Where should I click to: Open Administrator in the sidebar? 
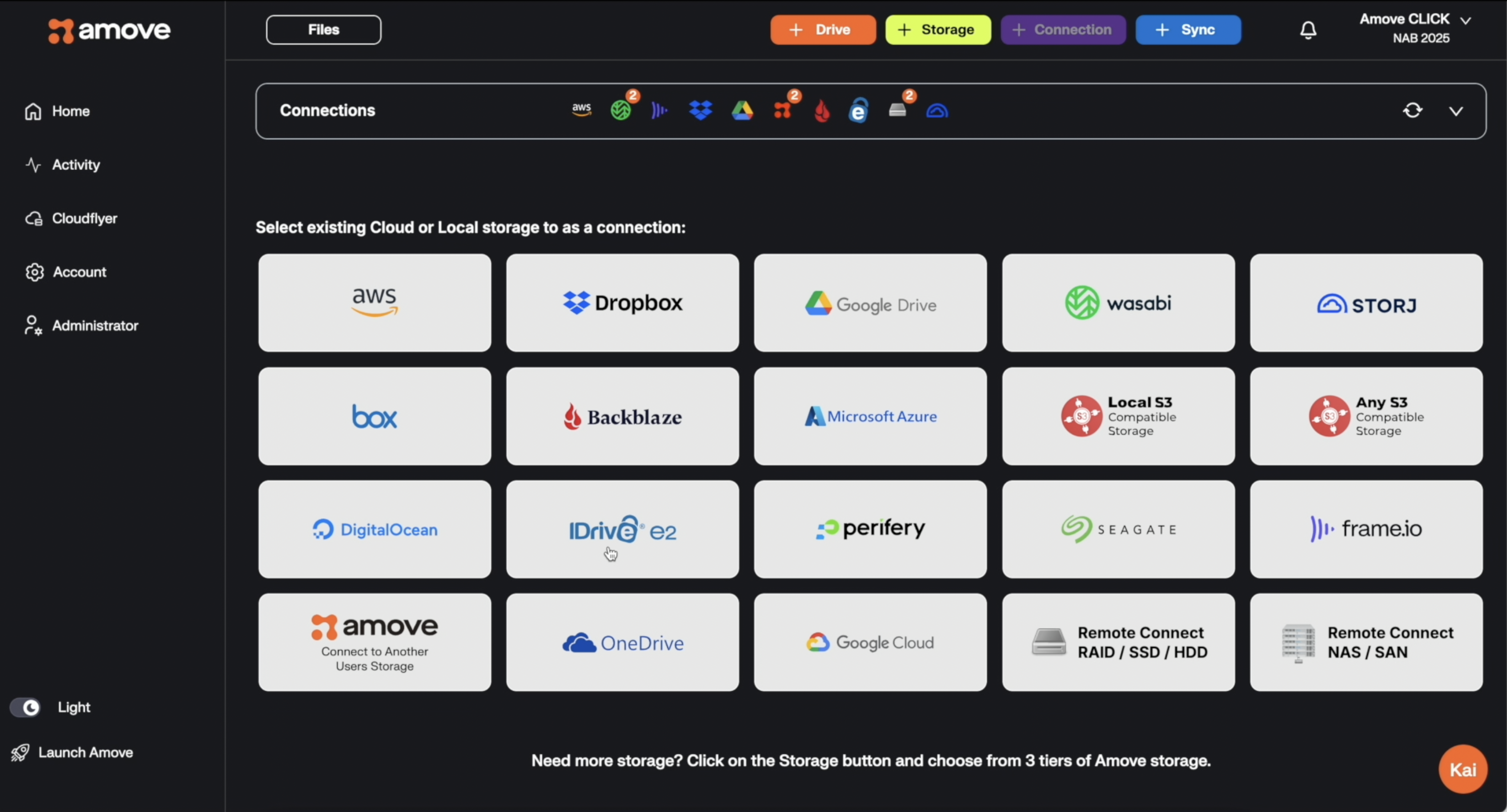pos(81,326)
